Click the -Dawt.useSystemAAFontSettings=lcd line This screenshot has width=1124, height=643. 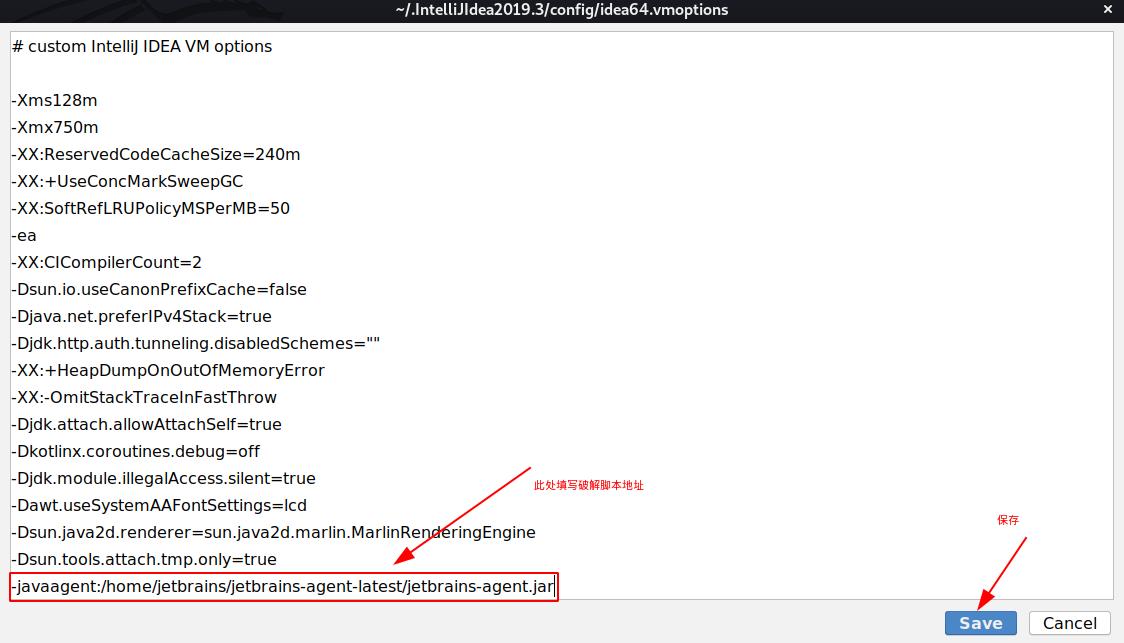(x=158, y=505)
